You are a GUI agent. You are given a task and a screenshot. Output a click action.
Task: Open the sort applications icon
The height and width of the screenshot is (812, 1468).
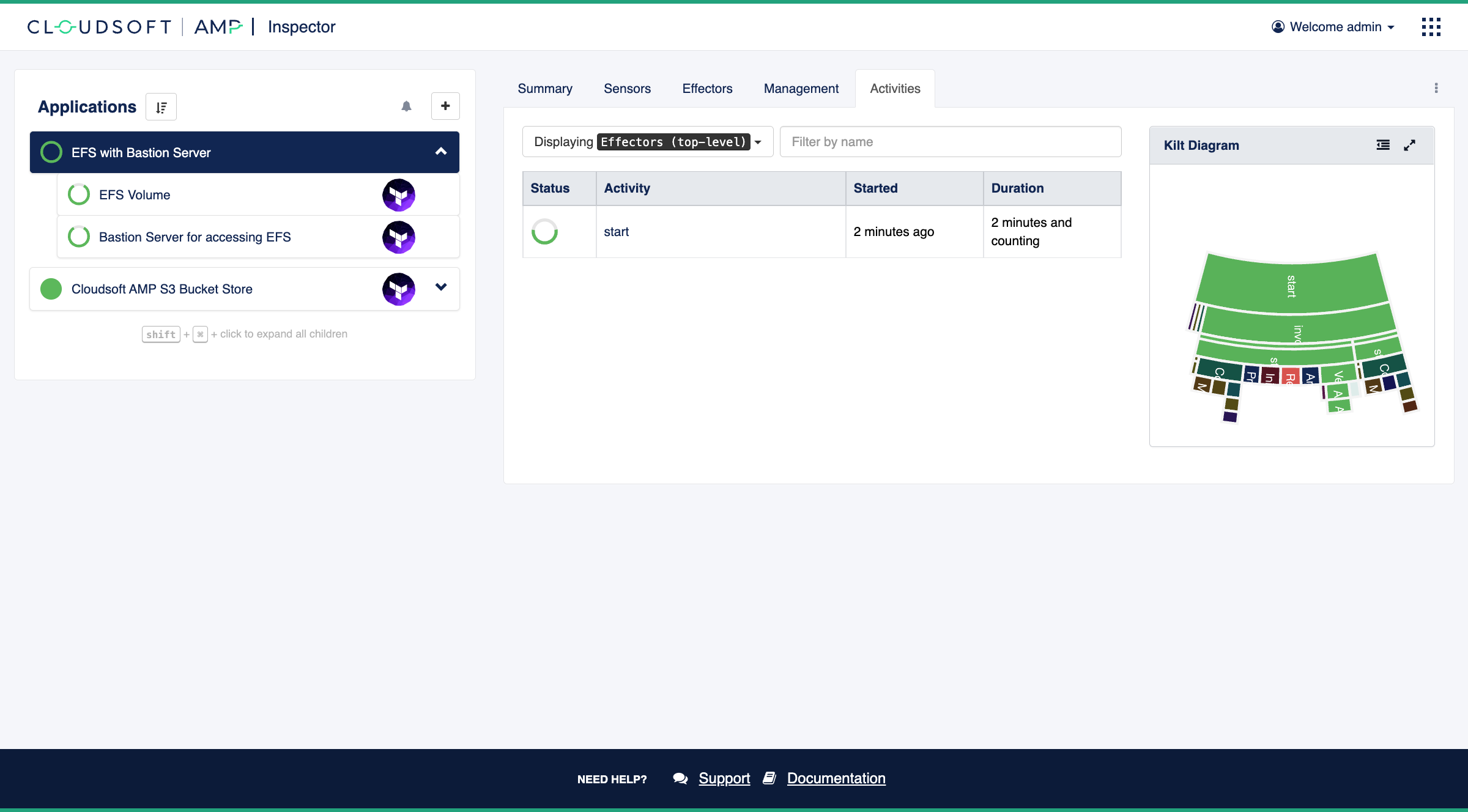[x=161, y=107]
